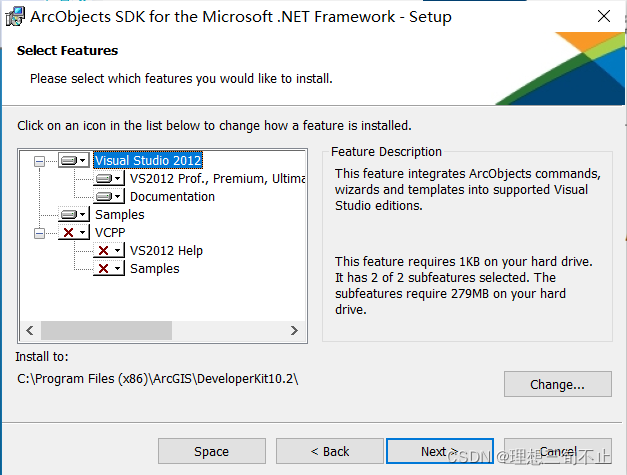The image size is (627, 475).
Task: Open red X dropdown for Samples under VCPP
Action: point(109,268)
